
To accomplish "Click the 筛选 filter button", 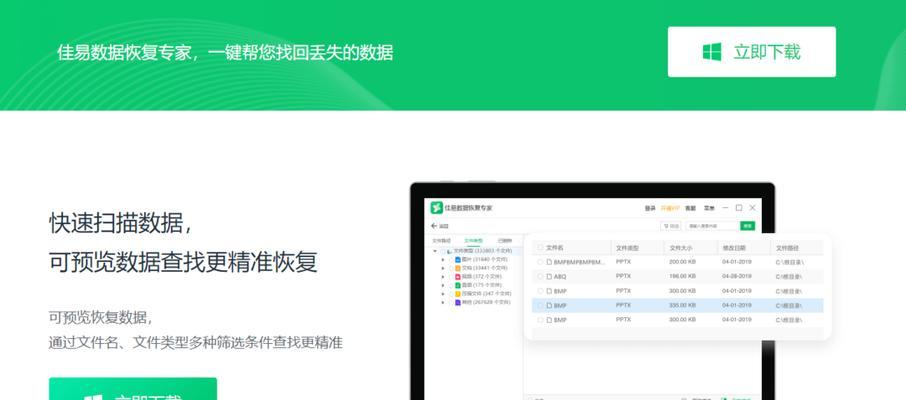I will (670, 226).
